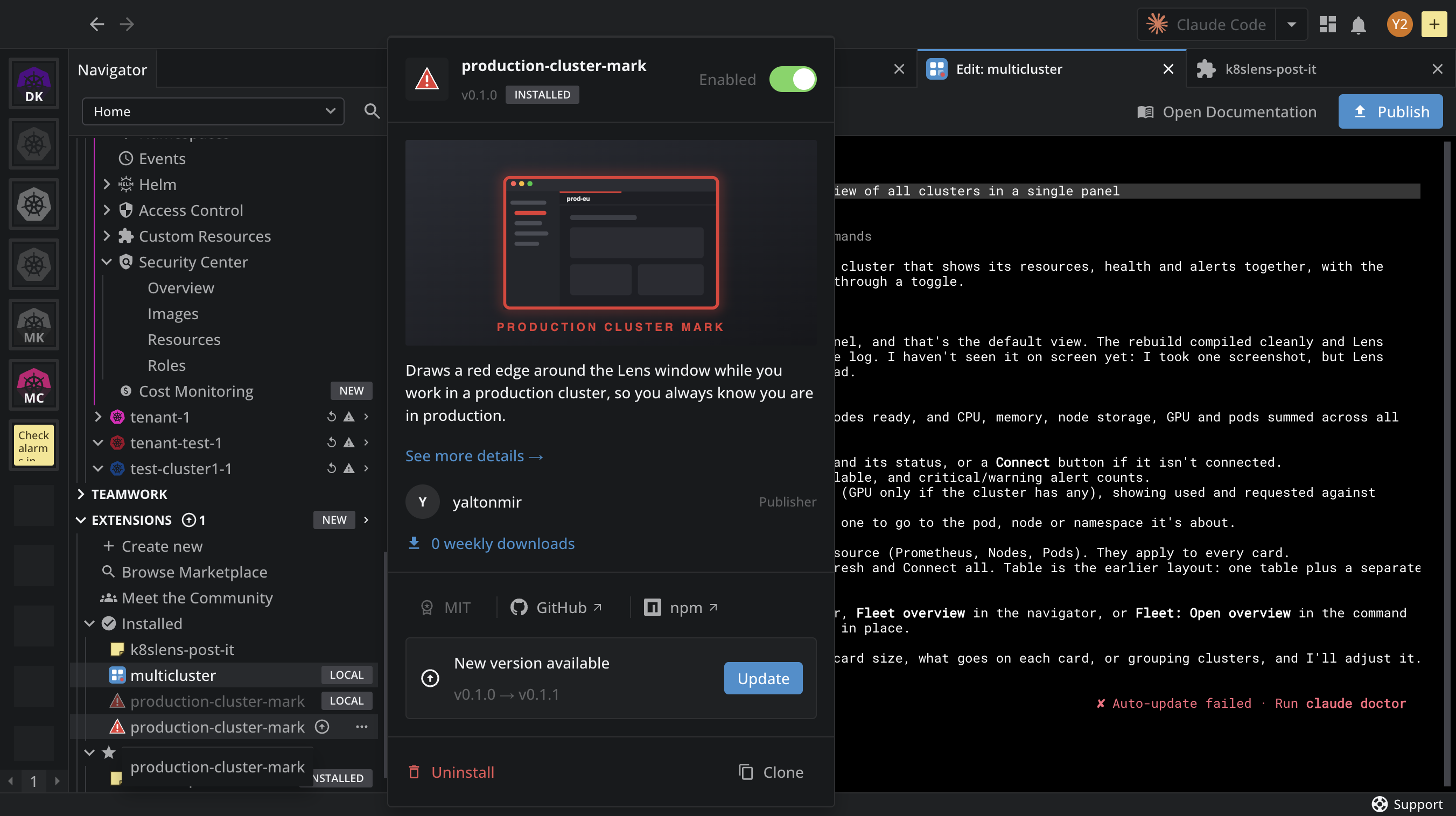
Task: Open Security Center Roles
Action: (166, 365)
